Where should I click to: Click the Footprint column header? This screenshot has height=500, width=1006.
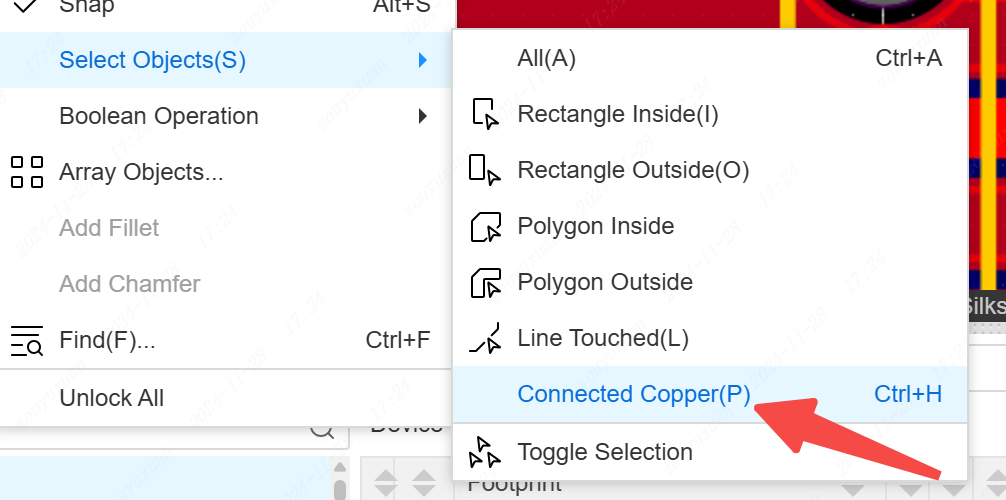point(514,485)
